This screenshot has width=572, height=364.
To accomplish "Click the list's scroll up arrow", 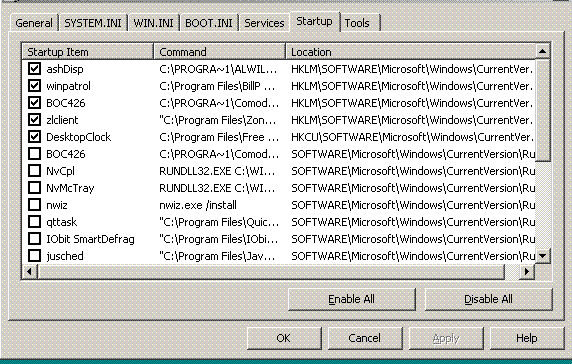I will (x=542, y=51).
